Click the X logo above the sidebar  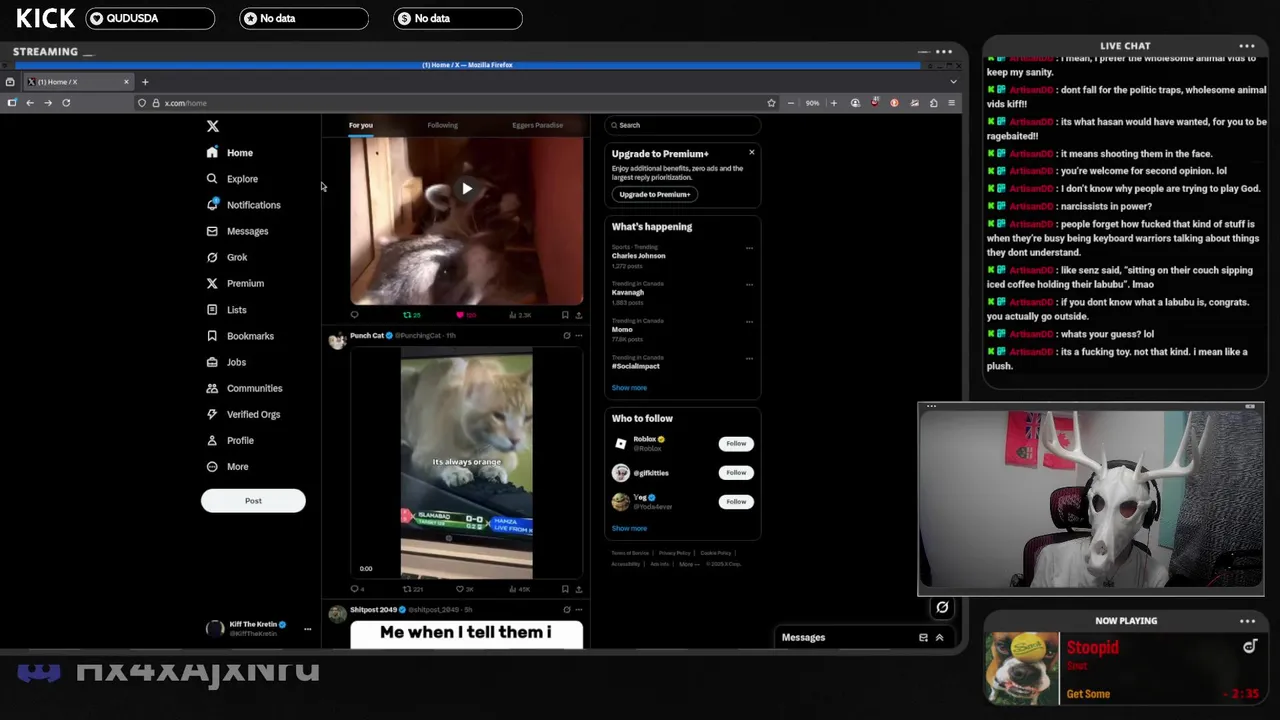[x=212, y=126]
